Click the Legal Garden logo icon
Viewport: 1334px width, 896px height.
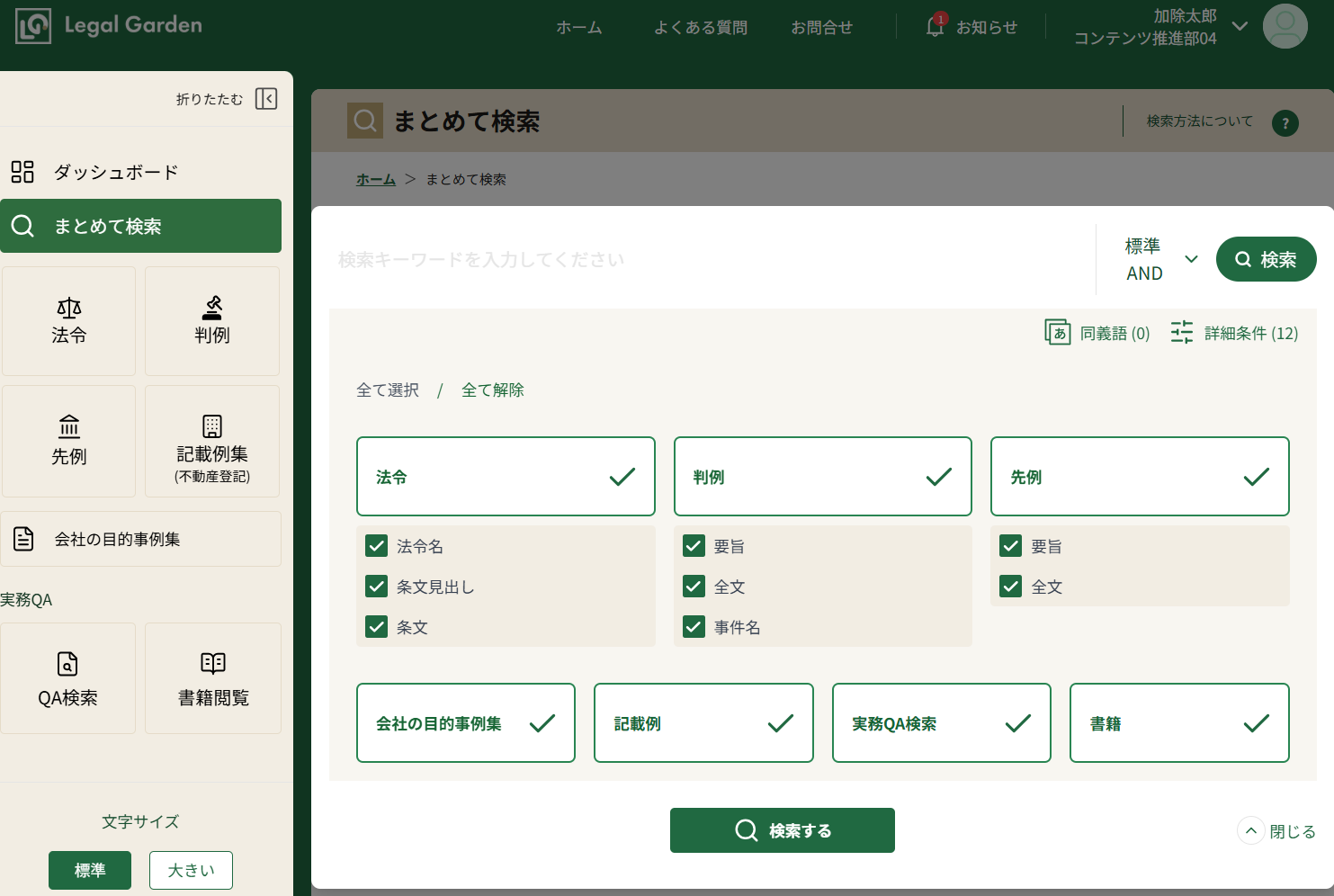click(x=33, y=27)
